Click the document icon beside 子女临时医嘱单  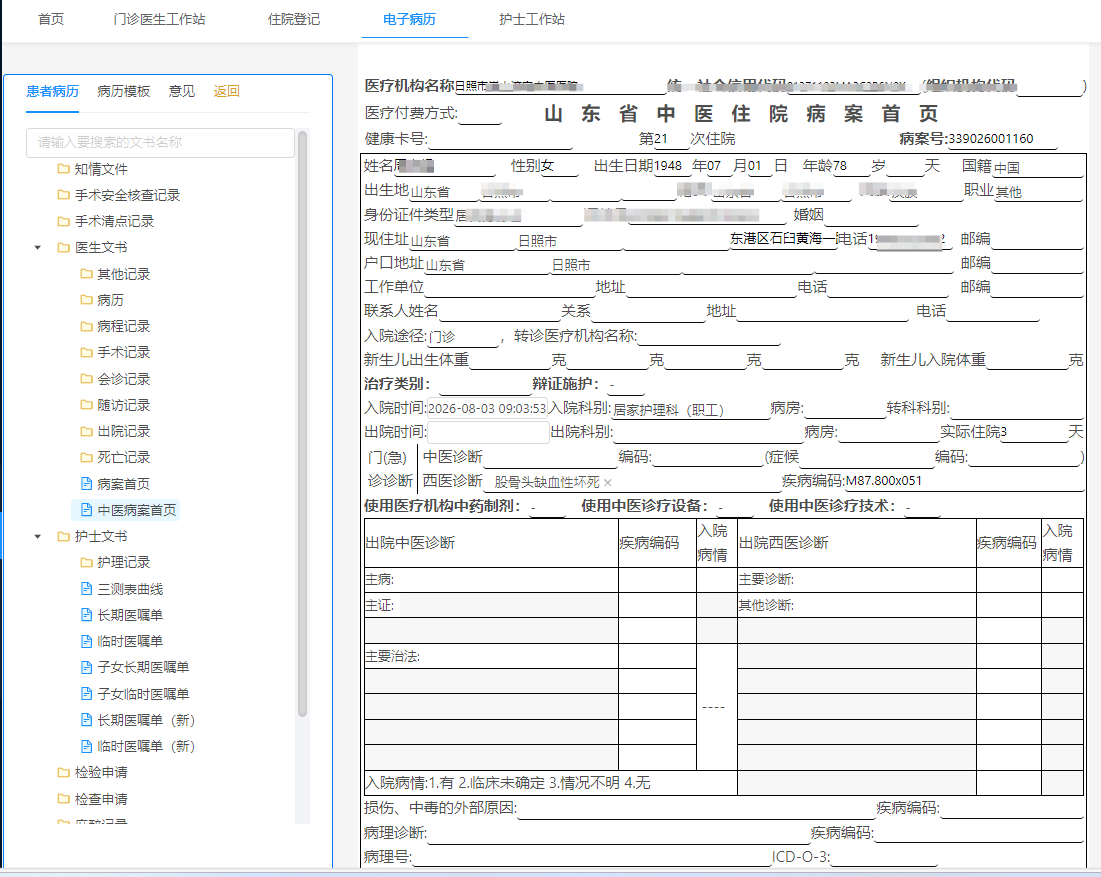(86, 694)
